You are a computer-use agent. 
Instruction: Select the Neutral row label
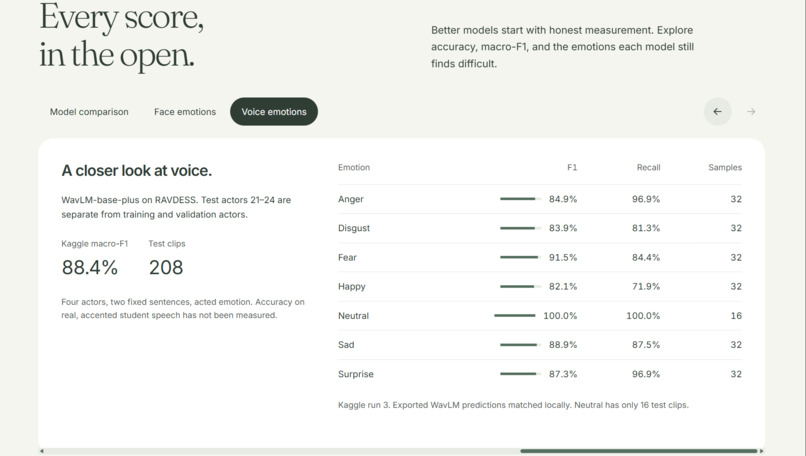tap(353, 316)
